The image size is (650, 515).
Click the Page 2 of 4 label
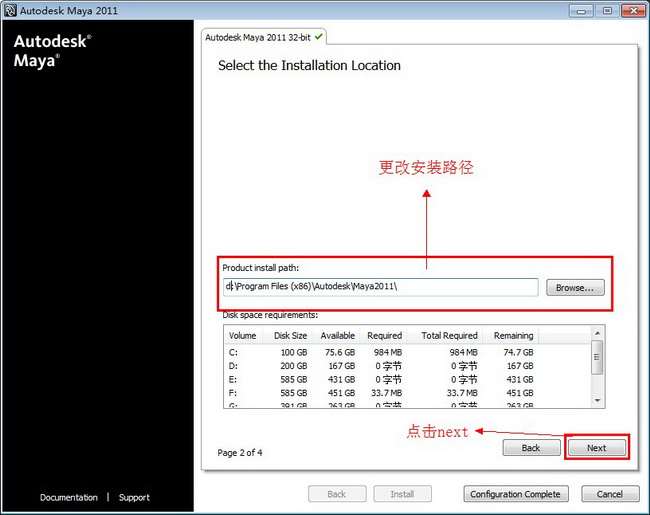pos(240,452)
